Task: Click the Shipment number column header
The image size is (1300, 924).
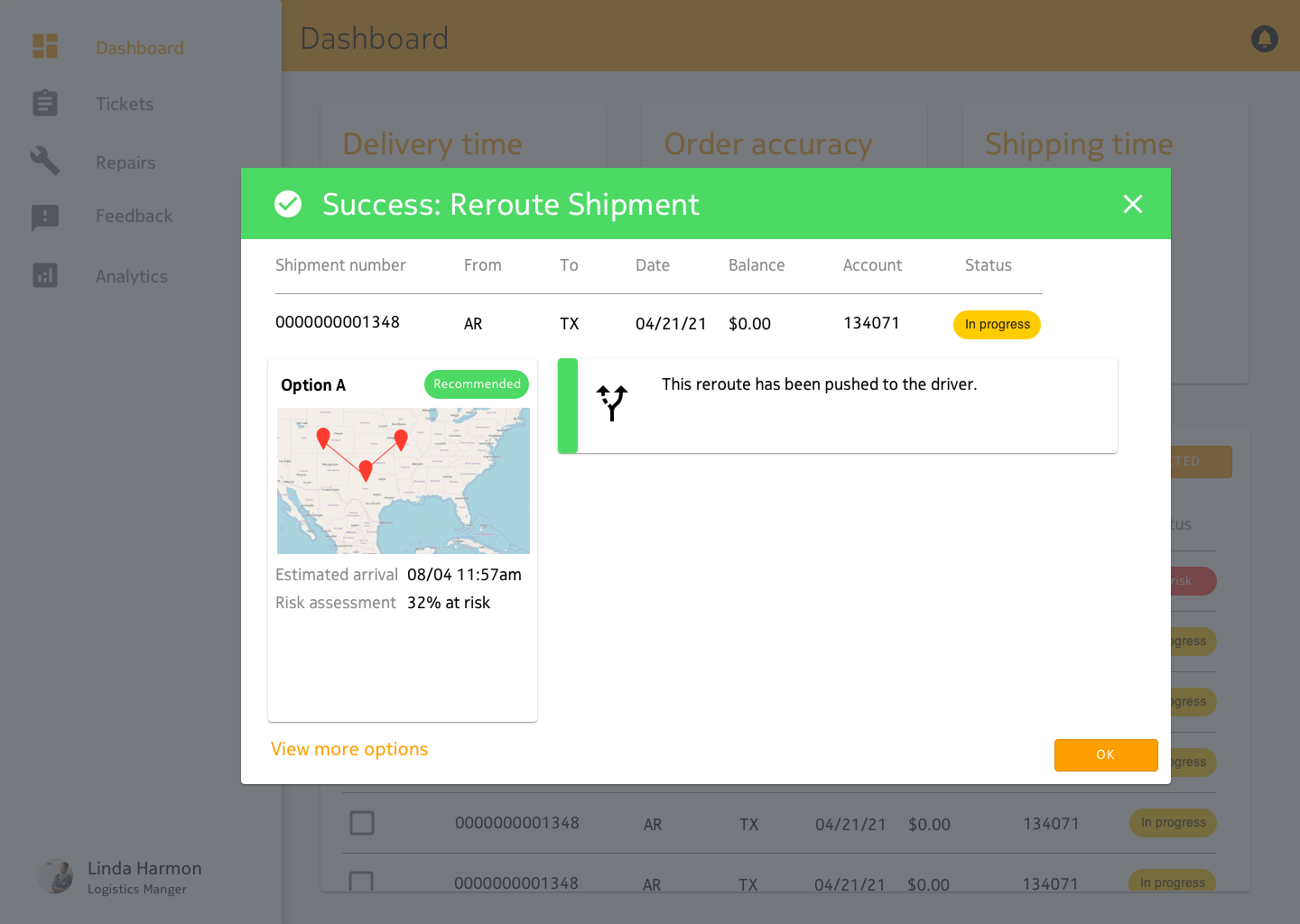Action: tap(340, 265)
